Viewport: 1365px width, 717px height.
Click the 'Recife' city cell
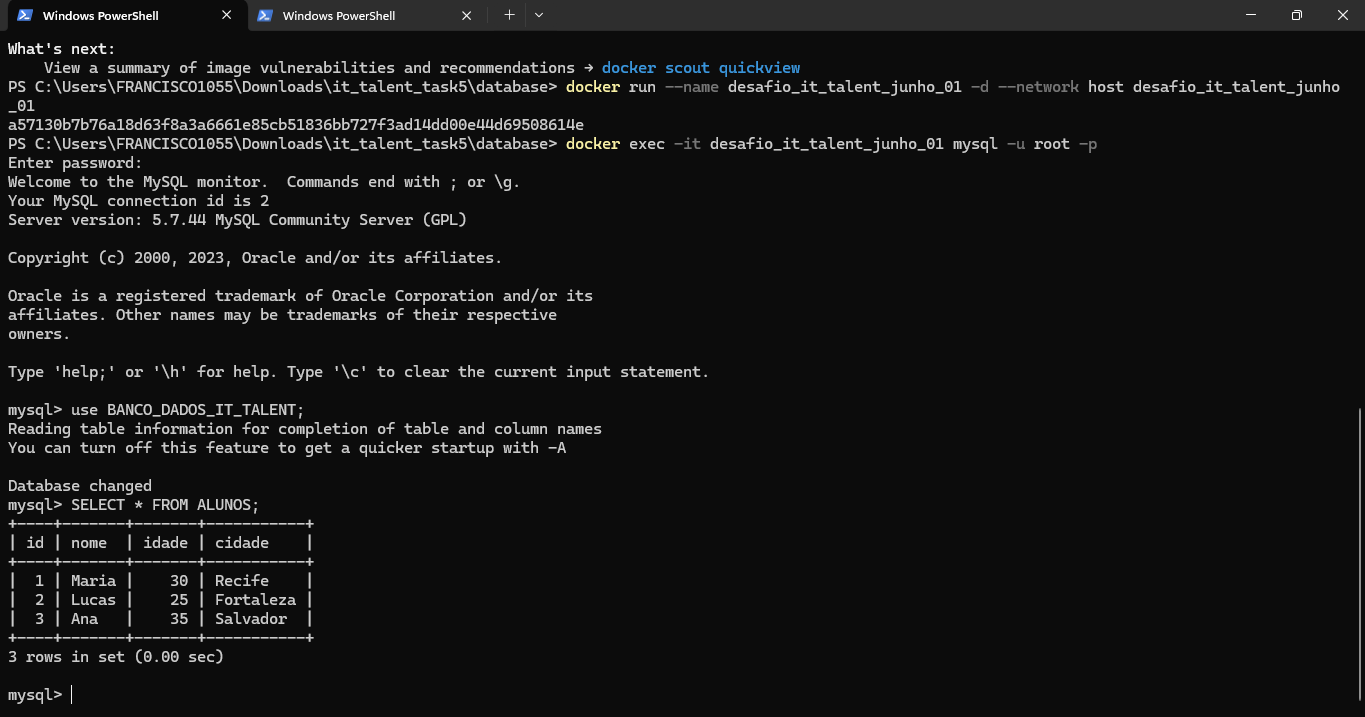242,581
